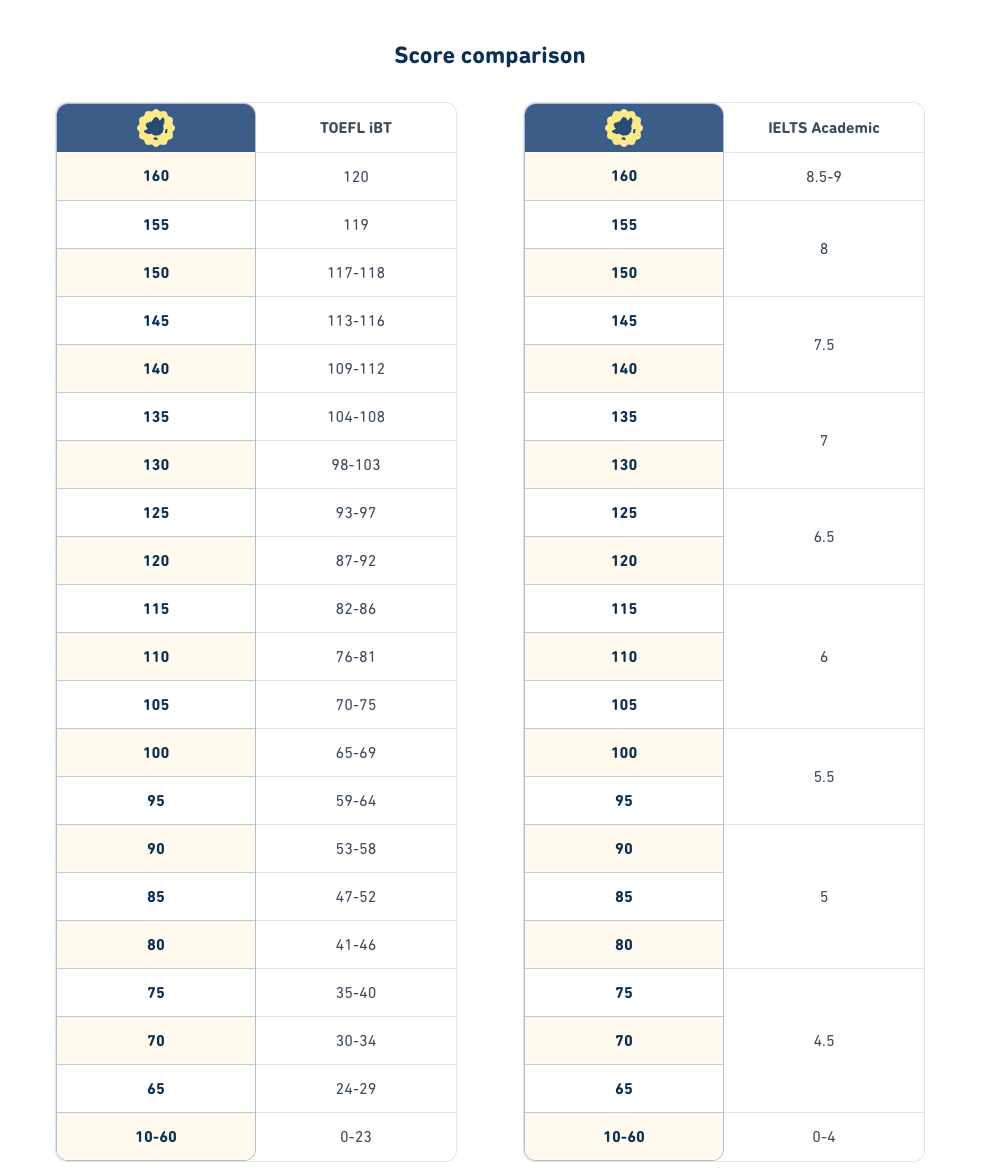The height and width of the screenshot is (1174, 1002).
Task: Select the 104-108 TOEFL score cell
Action: [x=356, y=417]
